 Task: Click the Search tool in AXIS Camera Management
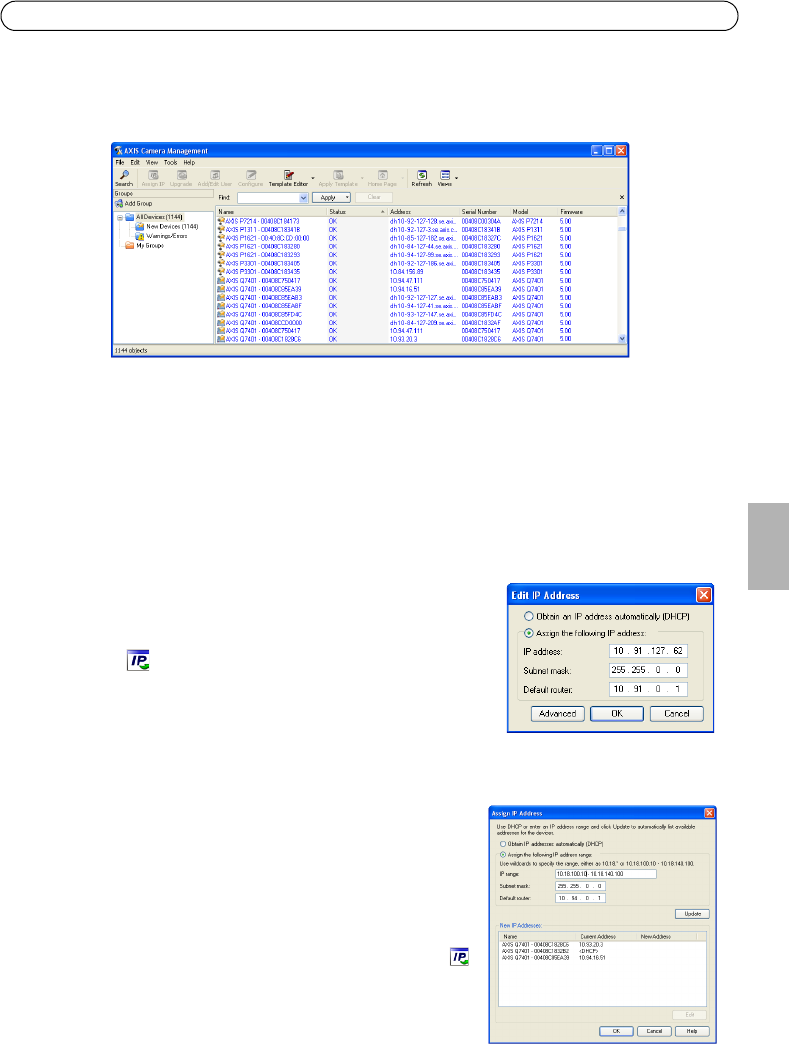124,178
